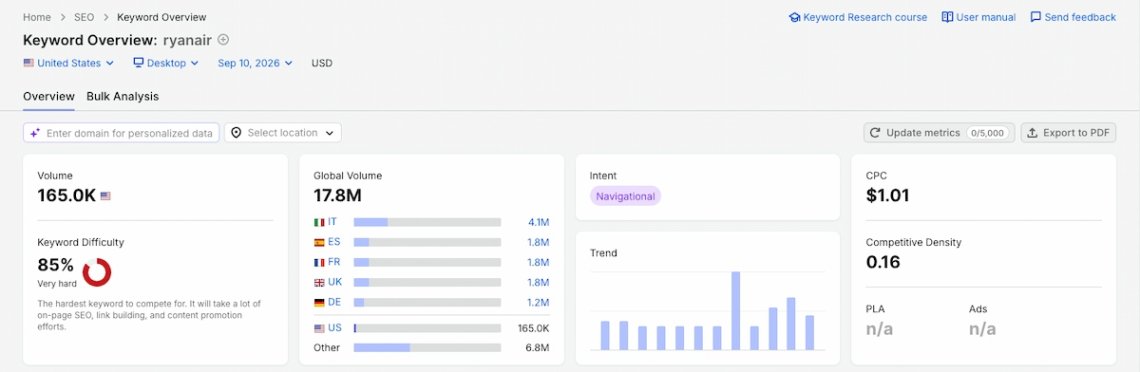Viewport: 1140px width, 372px height.
Task: Click the Update metrics button
Action: point(939,133)
